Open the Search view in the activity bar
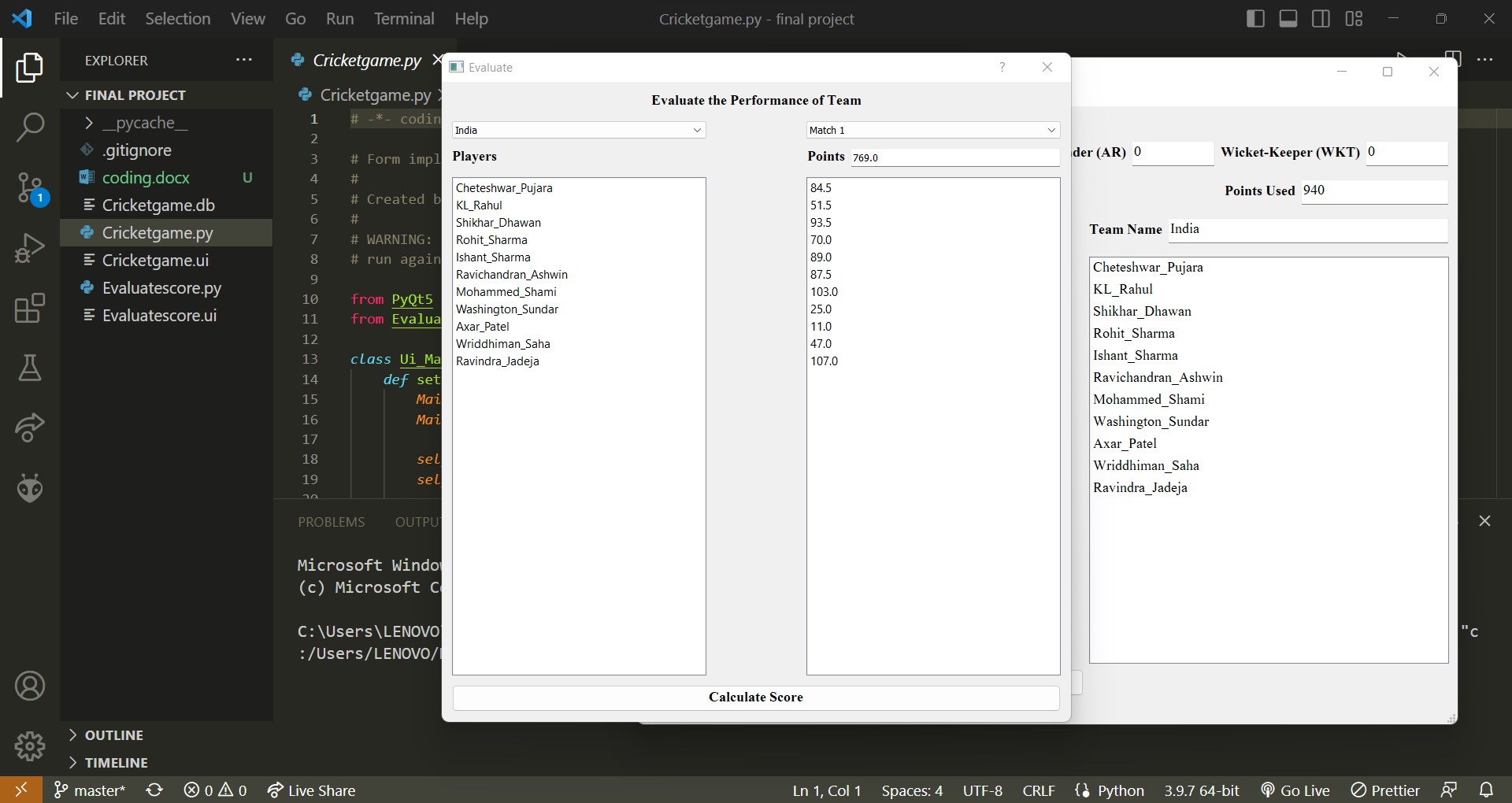This screenshot has width=1512, height=803. pyautogui.click(x=30, y=127)
